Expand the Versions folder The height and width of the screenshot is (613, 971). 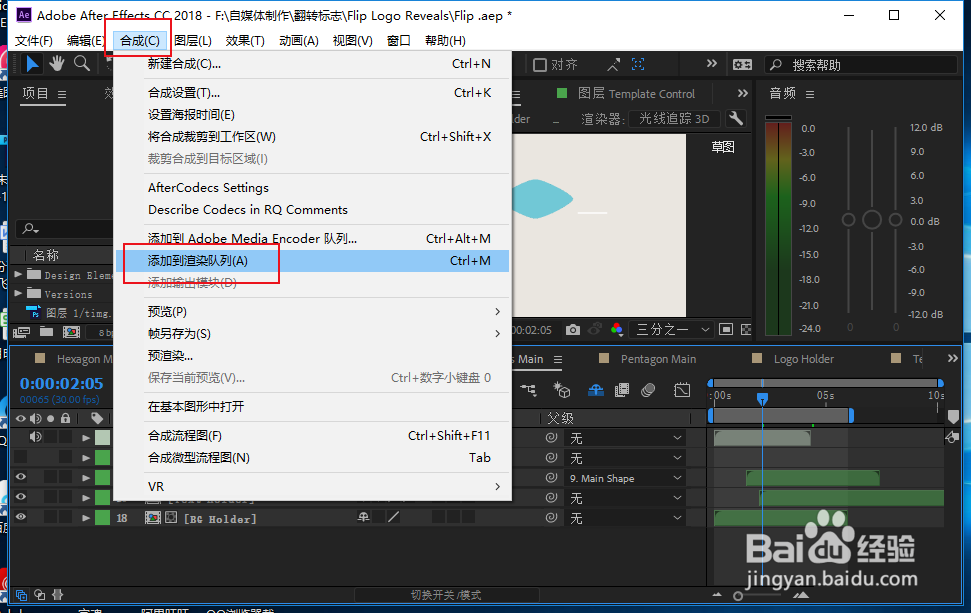click(18, 293)
